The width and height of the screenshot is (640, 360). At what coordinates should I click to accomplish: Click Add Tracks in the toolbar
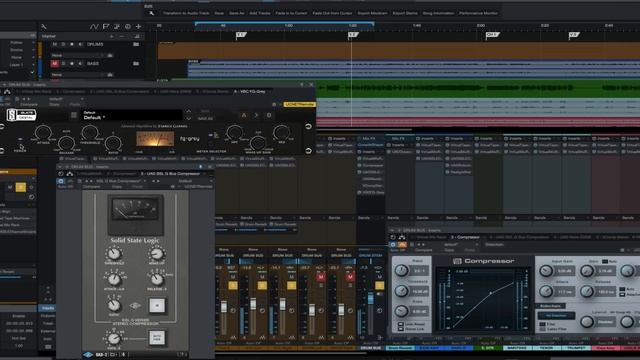tap(260, 13)
